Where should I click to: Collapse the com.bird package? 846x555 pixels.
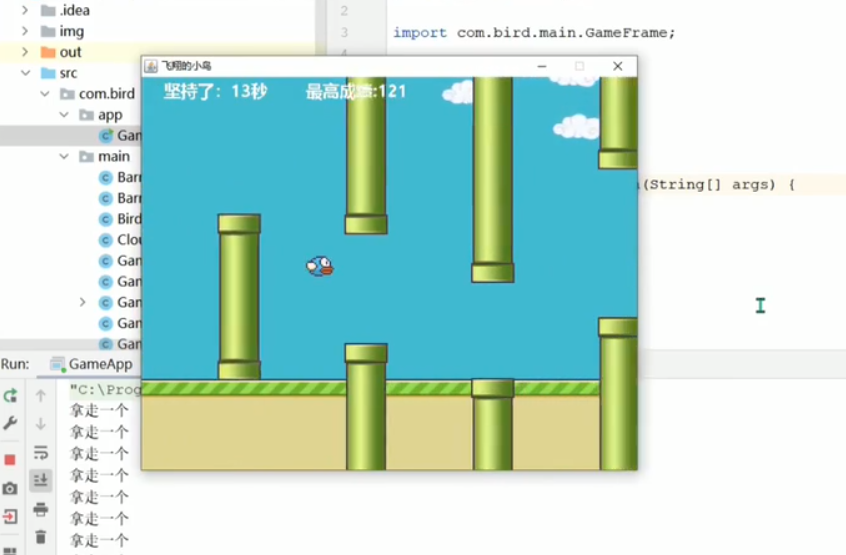(x=45, y=94)
